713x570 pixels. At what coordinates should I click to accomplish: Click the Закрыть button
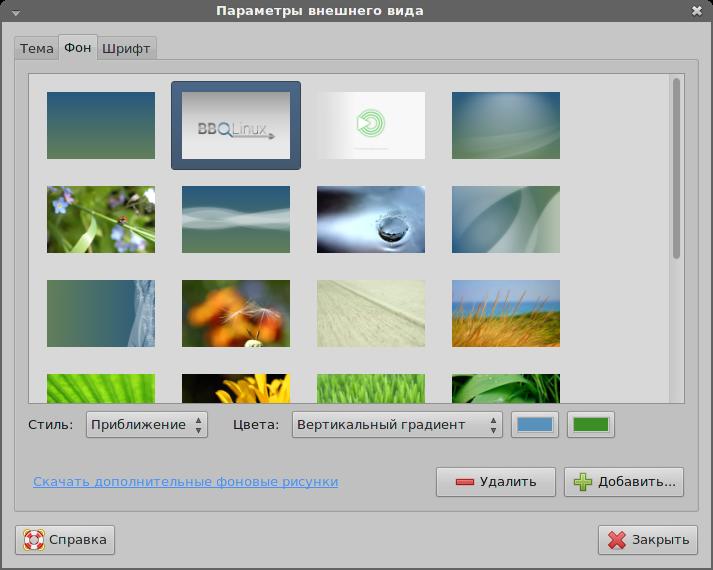click(648, 540)
